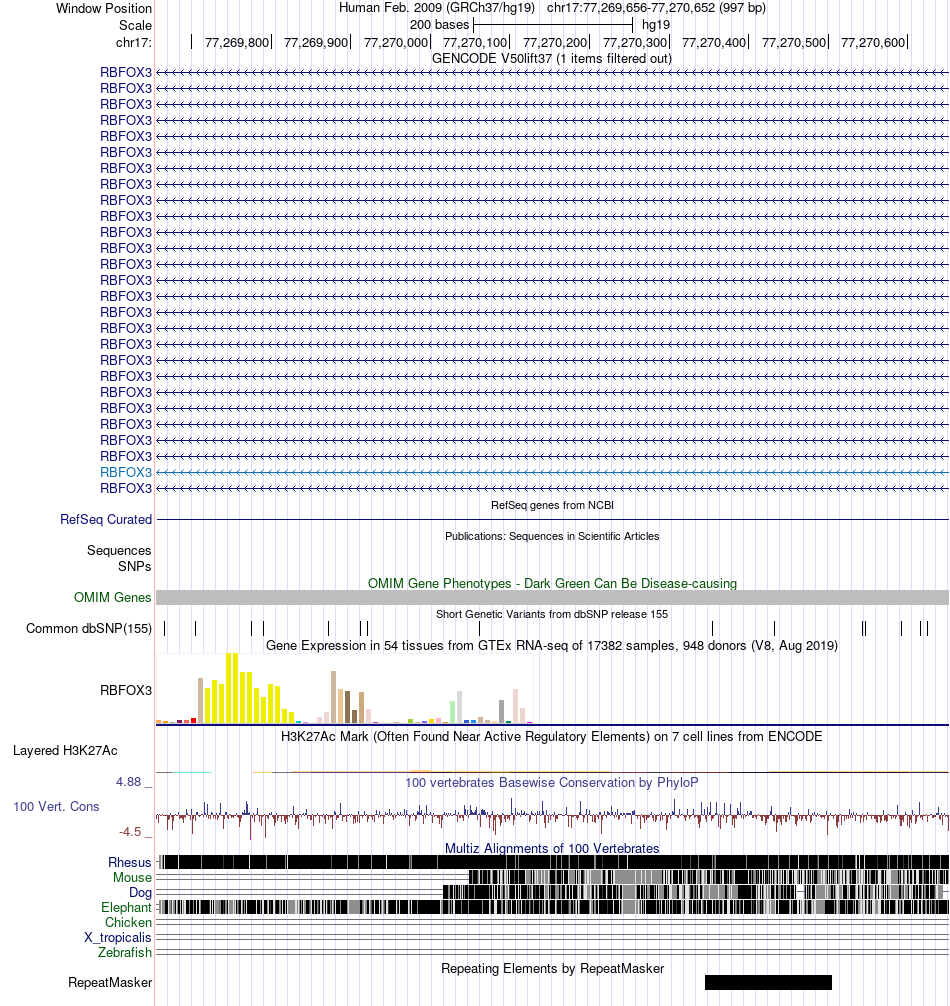Click the X_tropicalis alignment label
Image resolution: width=950 pixels, height=1006 pixels.
tap(118, 937)
